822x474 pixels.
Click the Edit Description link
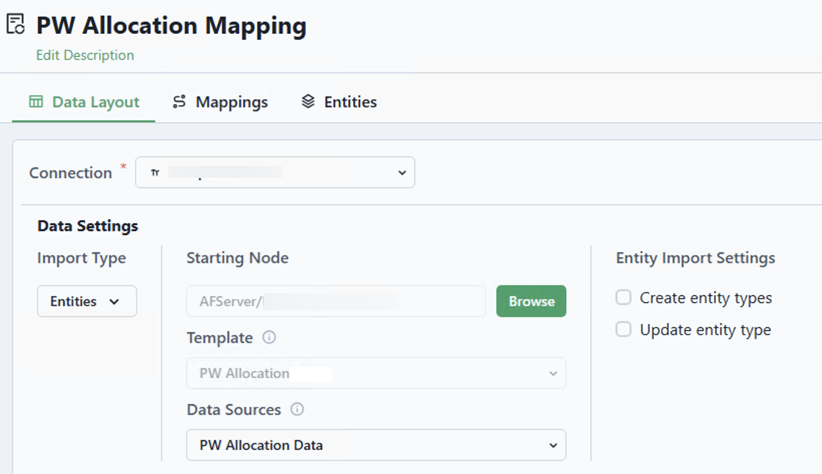click(85, 55)
